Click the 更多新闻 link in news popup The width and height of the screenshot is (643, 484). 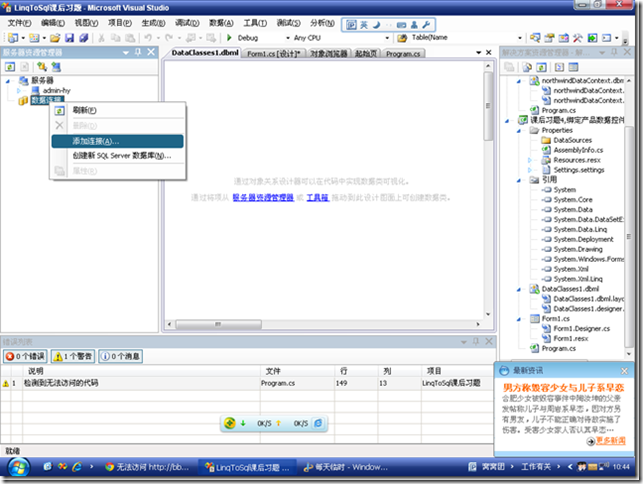611,441
